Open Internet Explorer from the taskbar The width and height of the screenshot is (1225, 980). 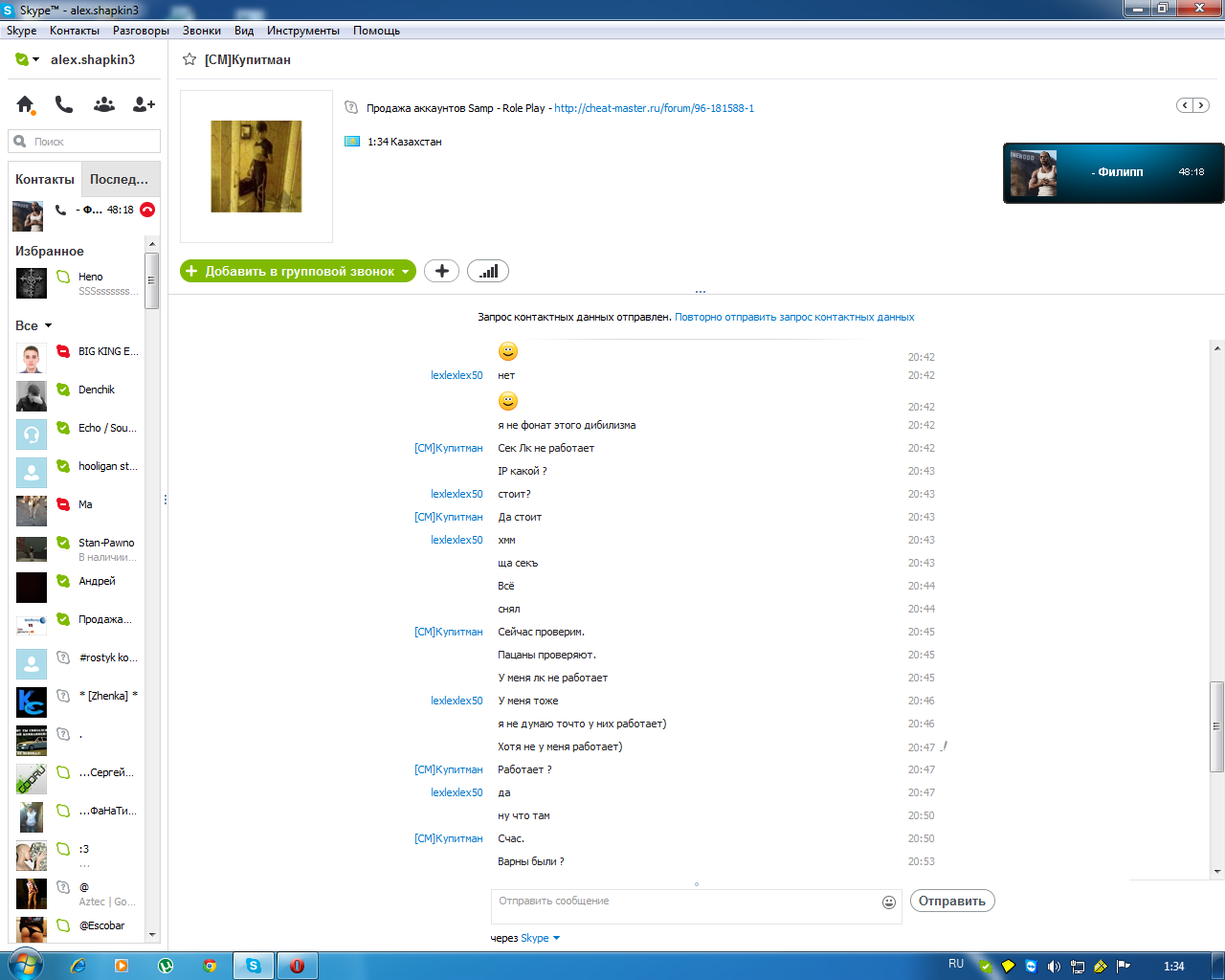(78, 966)
